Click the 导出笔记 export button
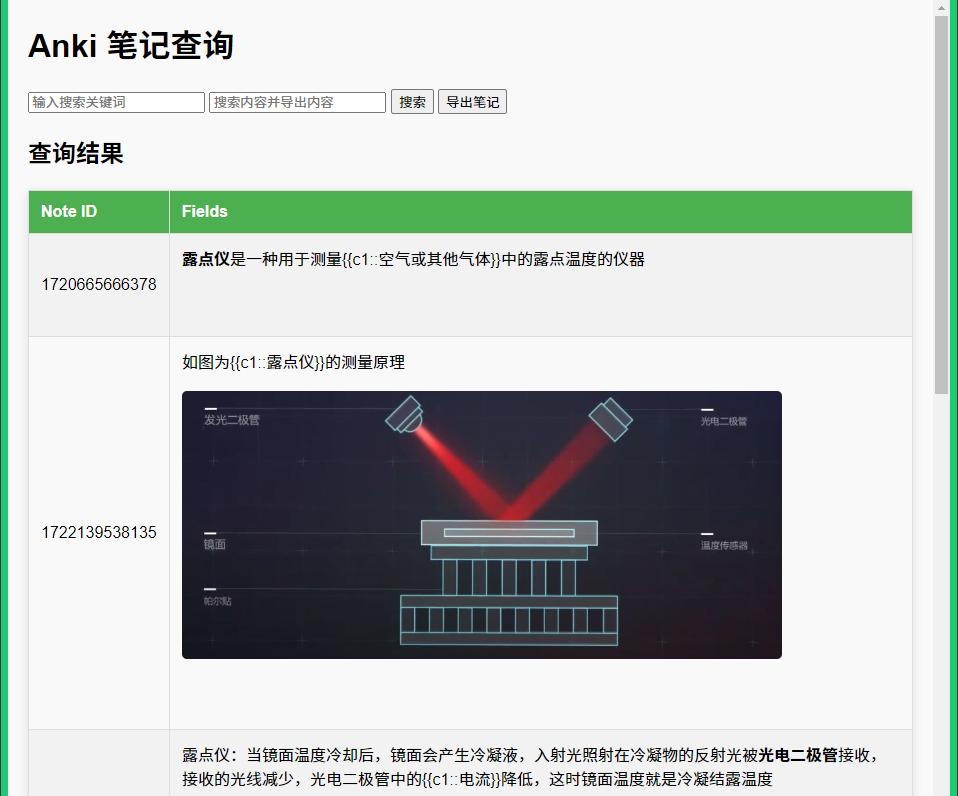Screen dimensions: 958x796 472,102
